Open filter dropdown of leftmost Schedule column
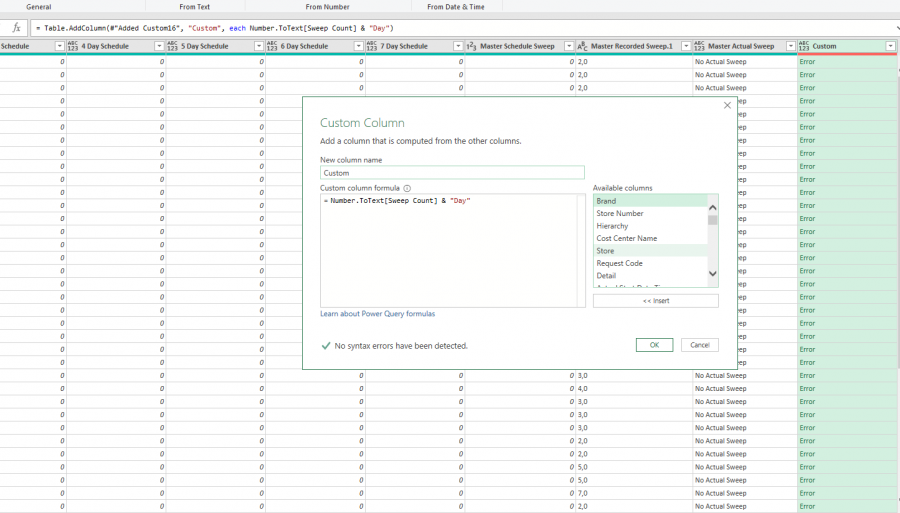This screenshot has width=900, height=513. pyautogui.click(x=59, y=46)
